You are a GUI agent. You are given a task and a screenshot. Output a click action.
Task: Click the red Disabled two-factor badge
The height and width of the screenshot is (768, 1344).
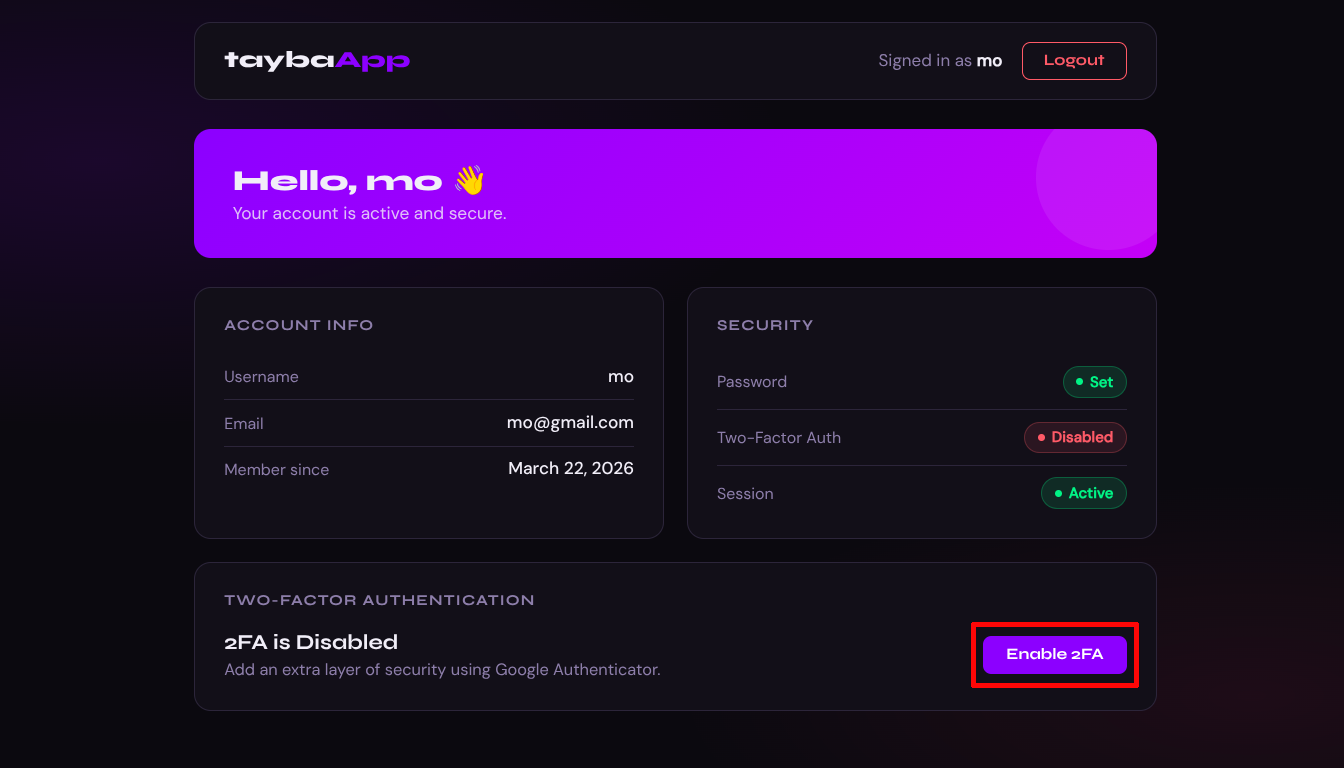pyautogui.click(x=1075, y=438)
